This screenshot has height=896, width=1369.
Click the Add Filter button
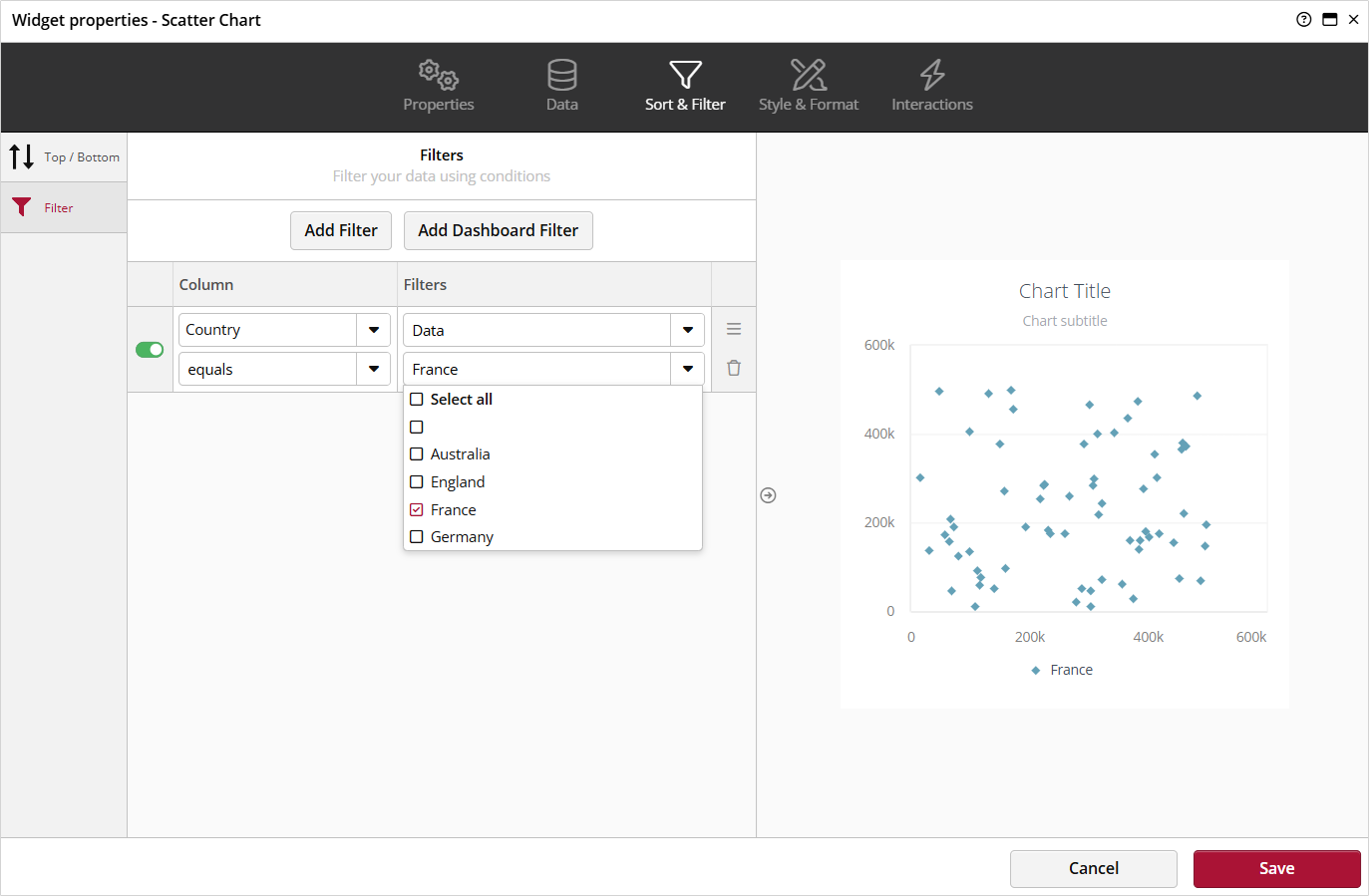[341, 230]
